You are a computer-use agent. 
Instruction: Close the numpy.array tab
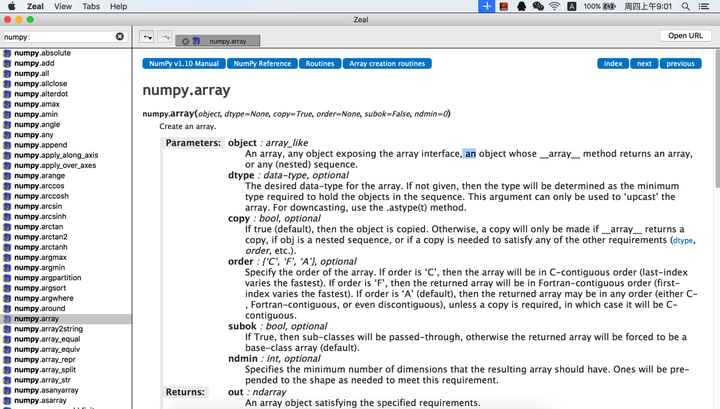(185, 41)
